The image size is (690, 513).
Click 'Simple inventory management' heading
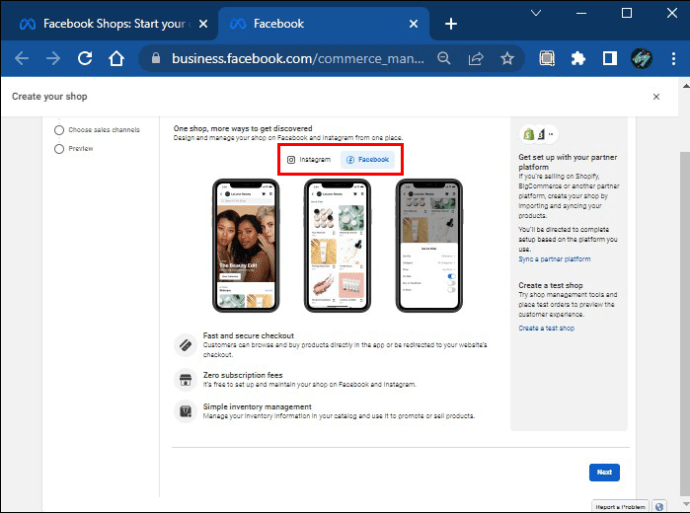(257, 407)
